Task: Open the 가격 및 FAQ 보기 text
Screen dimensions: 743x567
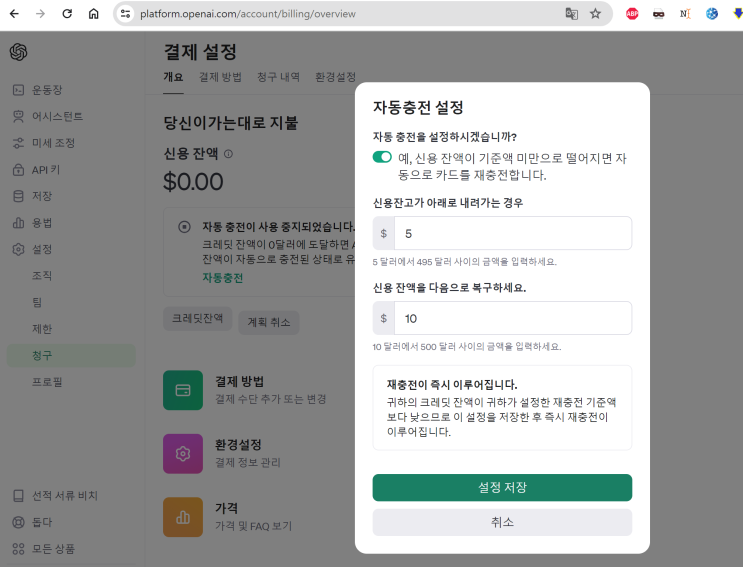Action: 254,526
